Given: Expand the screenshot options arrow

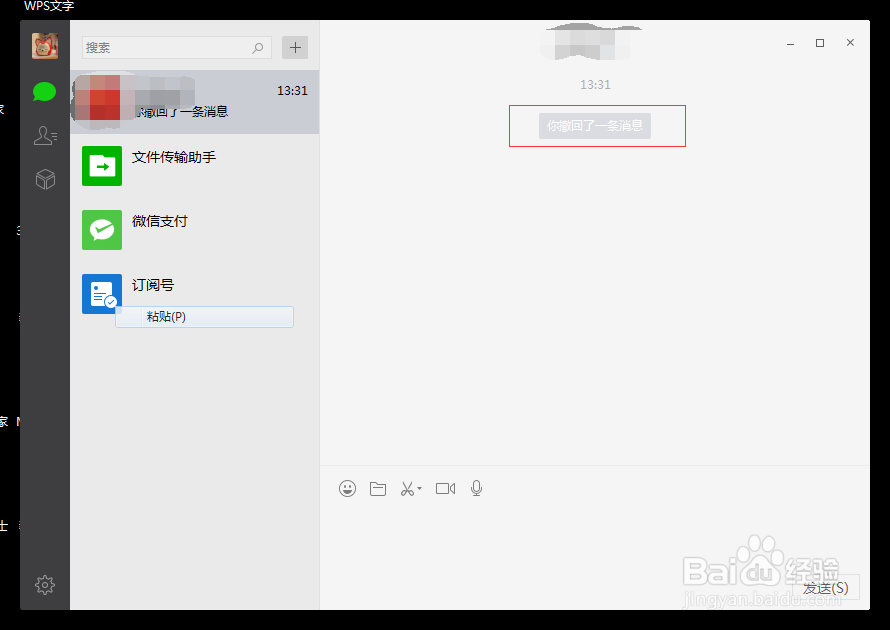Looking at the screenshot, I should [420, 488].
